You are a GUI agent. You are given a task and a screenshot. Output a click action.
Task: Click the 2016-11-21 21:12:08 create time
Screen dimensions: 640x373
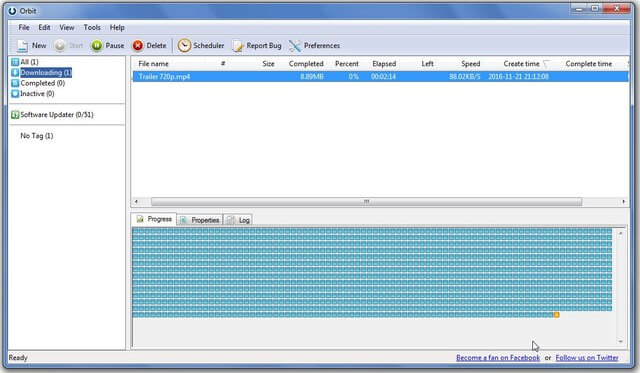[x=518, y=76]
